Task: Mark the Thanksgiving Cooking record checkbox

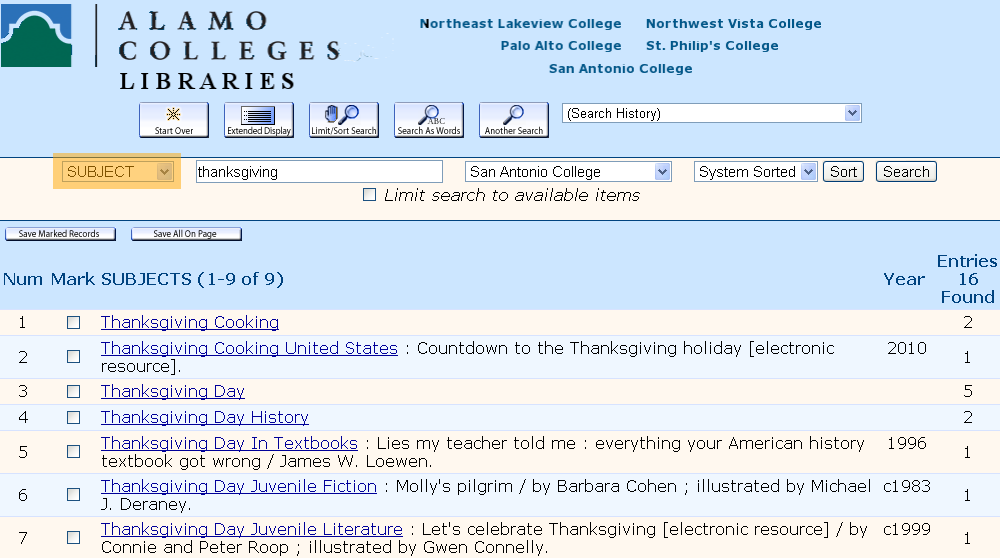Action: click(x=73, y=323)
